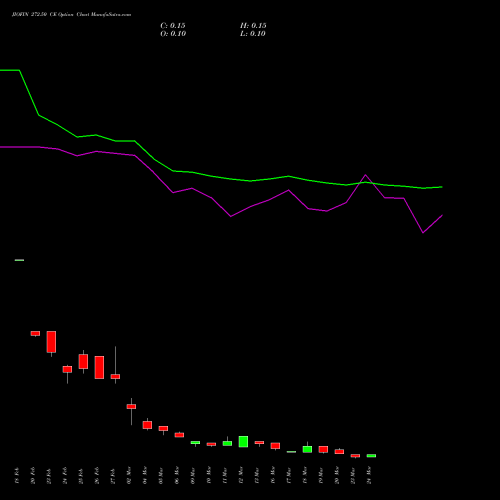The height and width of the screenshot is (500, 500).
Task: Select the '23 Feb' date label
Action: tap(49, 476)
